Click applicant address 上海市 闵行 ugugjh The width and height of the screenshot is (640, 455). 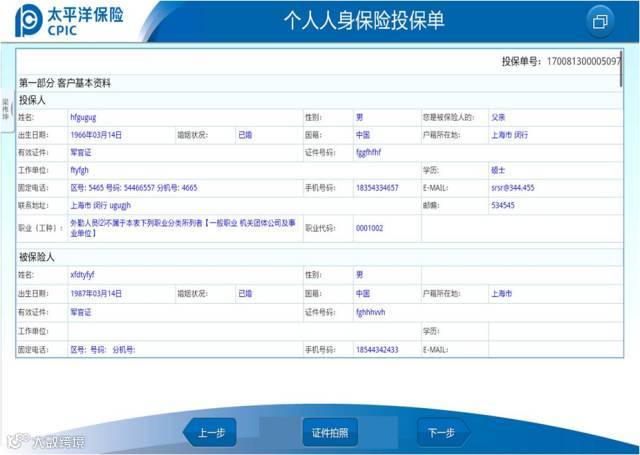[x=100, y=205]
